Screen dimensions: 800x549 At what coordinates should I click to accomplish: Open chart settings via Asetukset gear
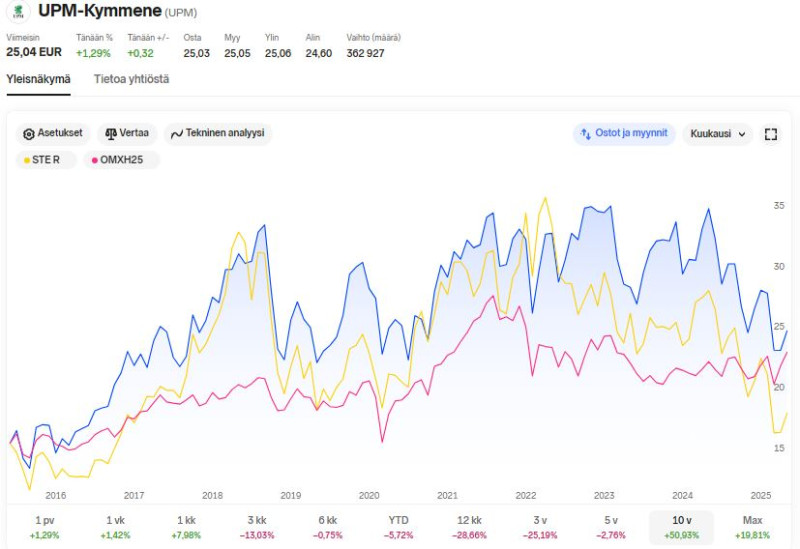coord(29,134)
